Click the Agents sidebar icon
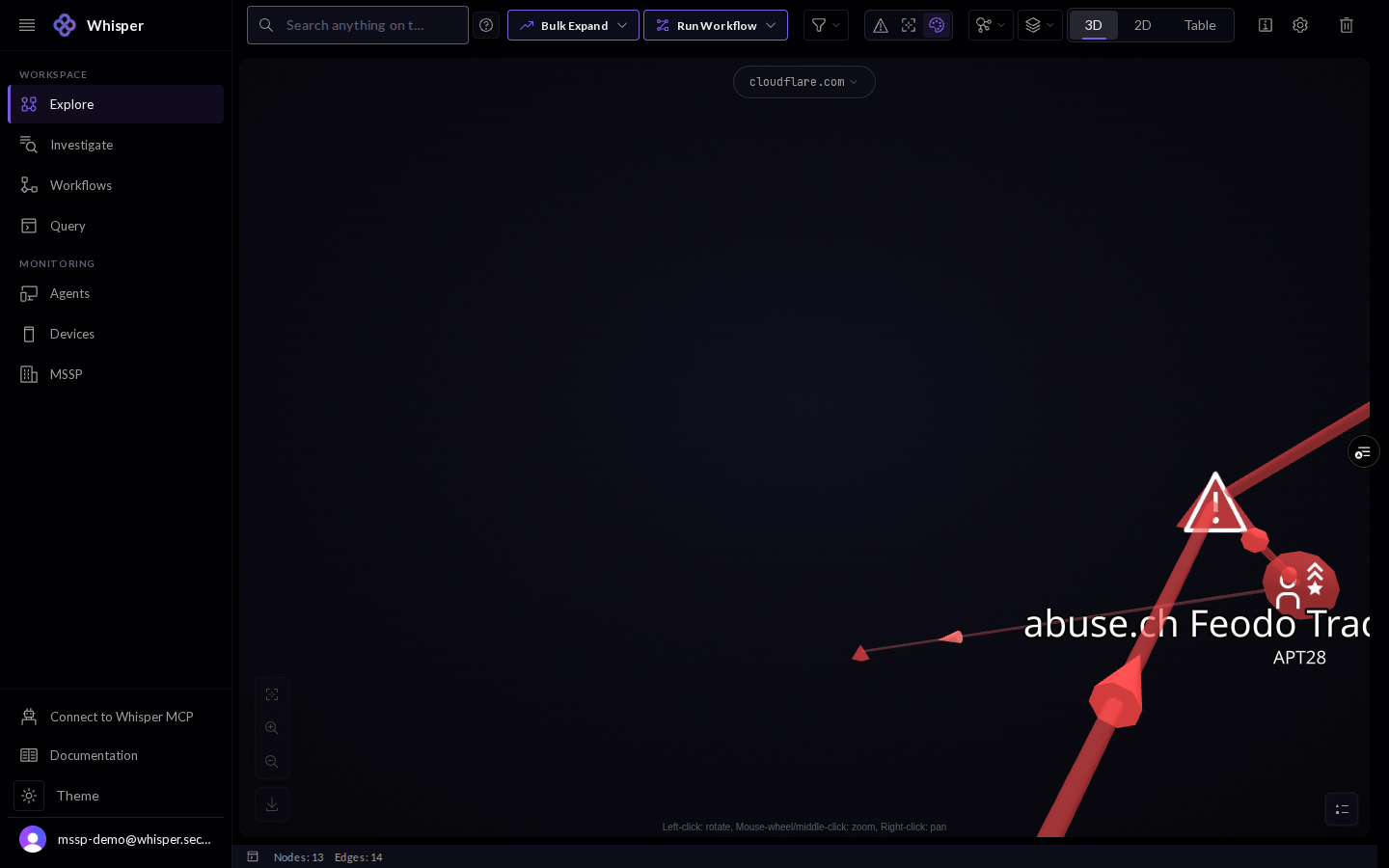Screen dimensions: 1389x868 (x=29, y=293)
